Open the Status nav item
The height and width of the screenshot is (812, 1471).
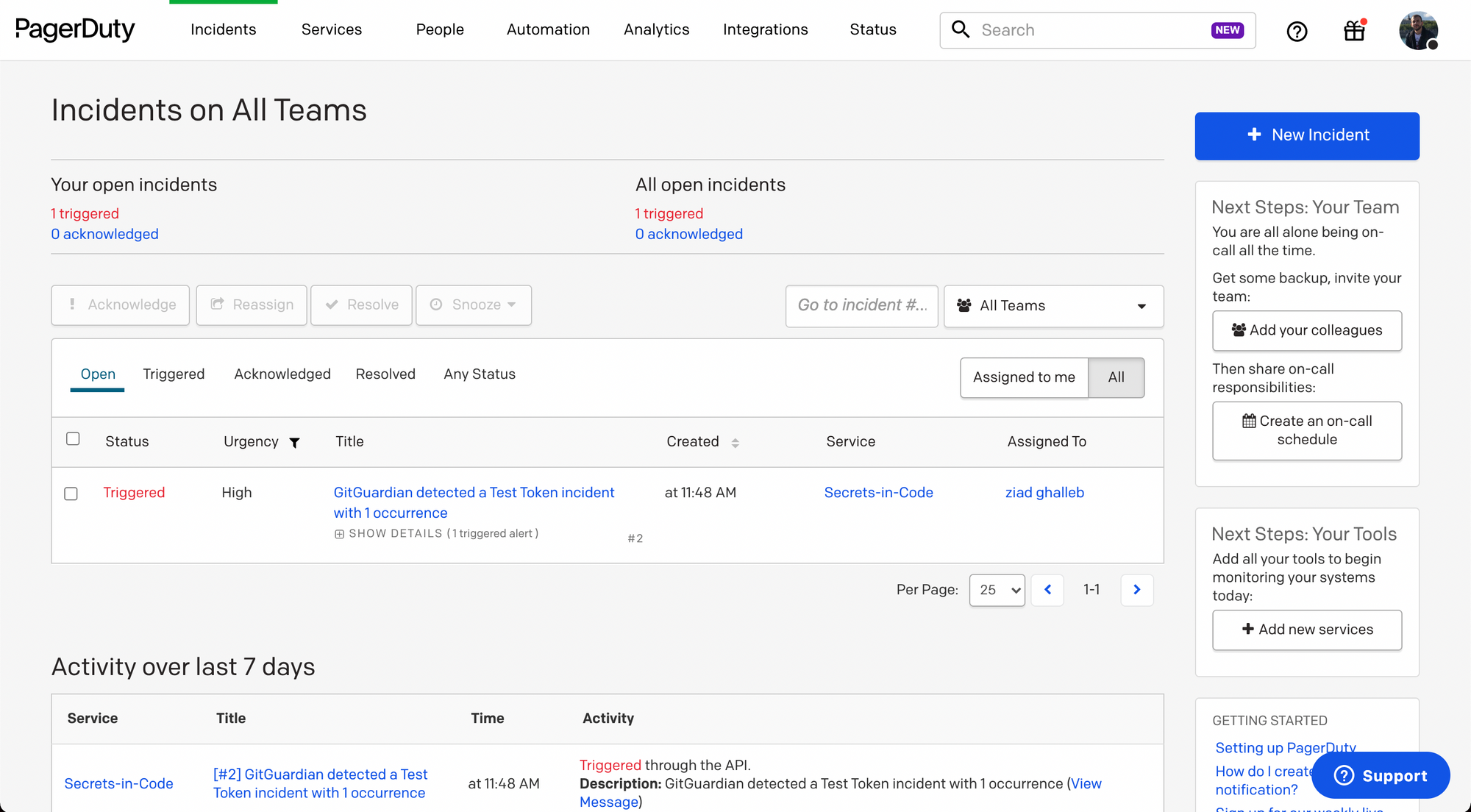[873, 29]
